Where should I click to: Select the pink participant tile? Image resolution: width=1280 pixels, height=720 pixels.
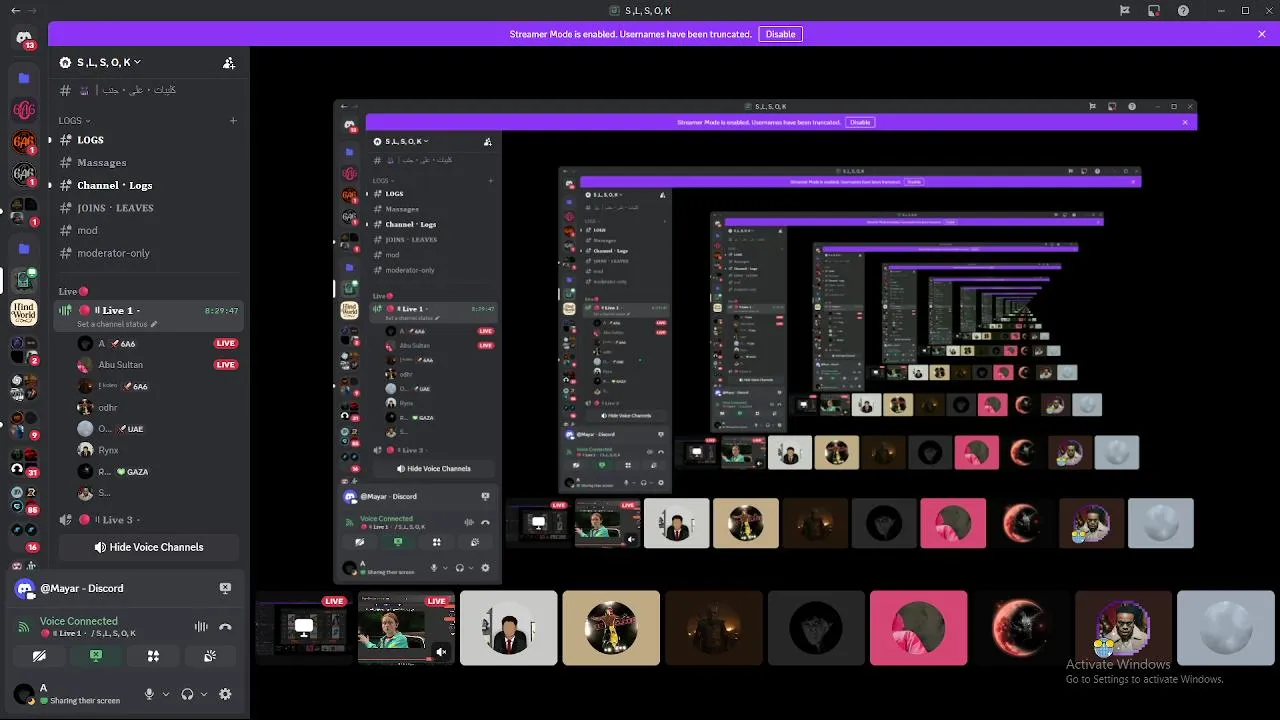(x=918, y=628)
